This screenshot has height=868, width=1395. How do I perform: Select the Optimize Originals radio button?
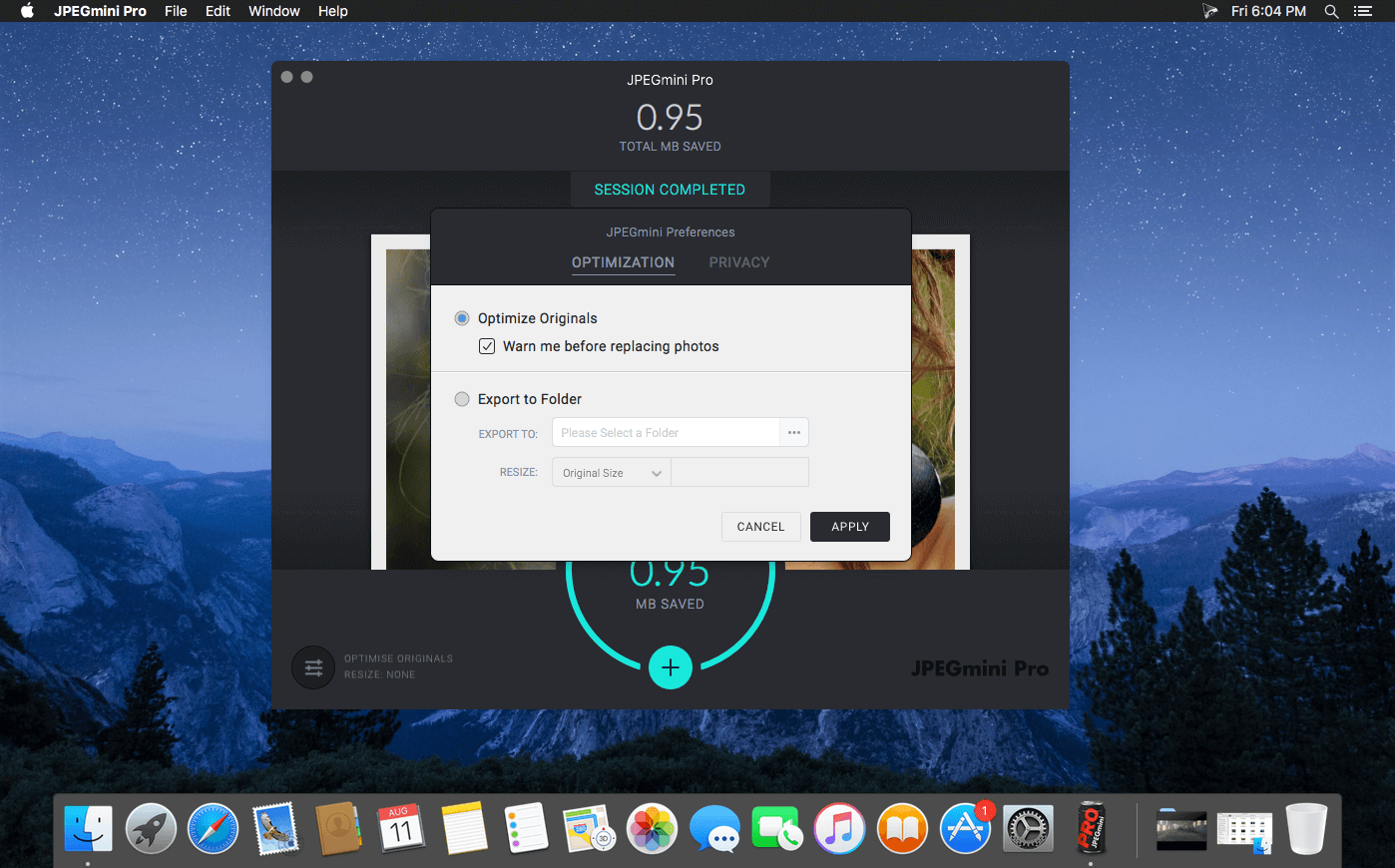click(462, 318)
